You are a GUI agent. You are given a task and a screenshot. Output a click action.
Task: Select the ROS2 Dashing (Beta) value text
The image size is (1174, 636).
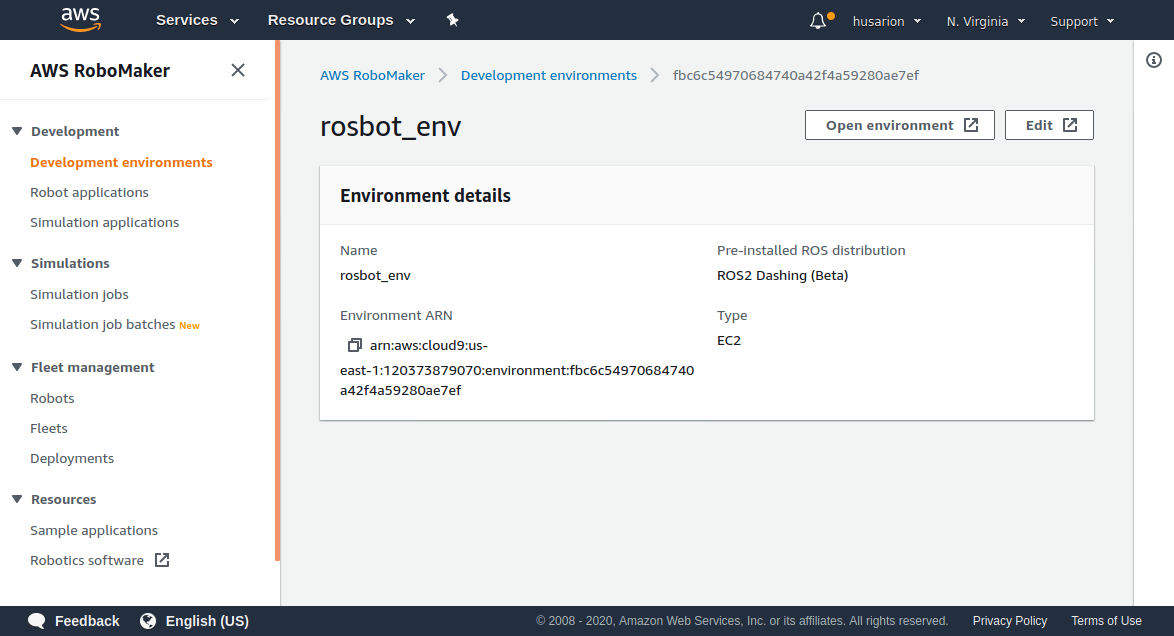coord(782,276)
